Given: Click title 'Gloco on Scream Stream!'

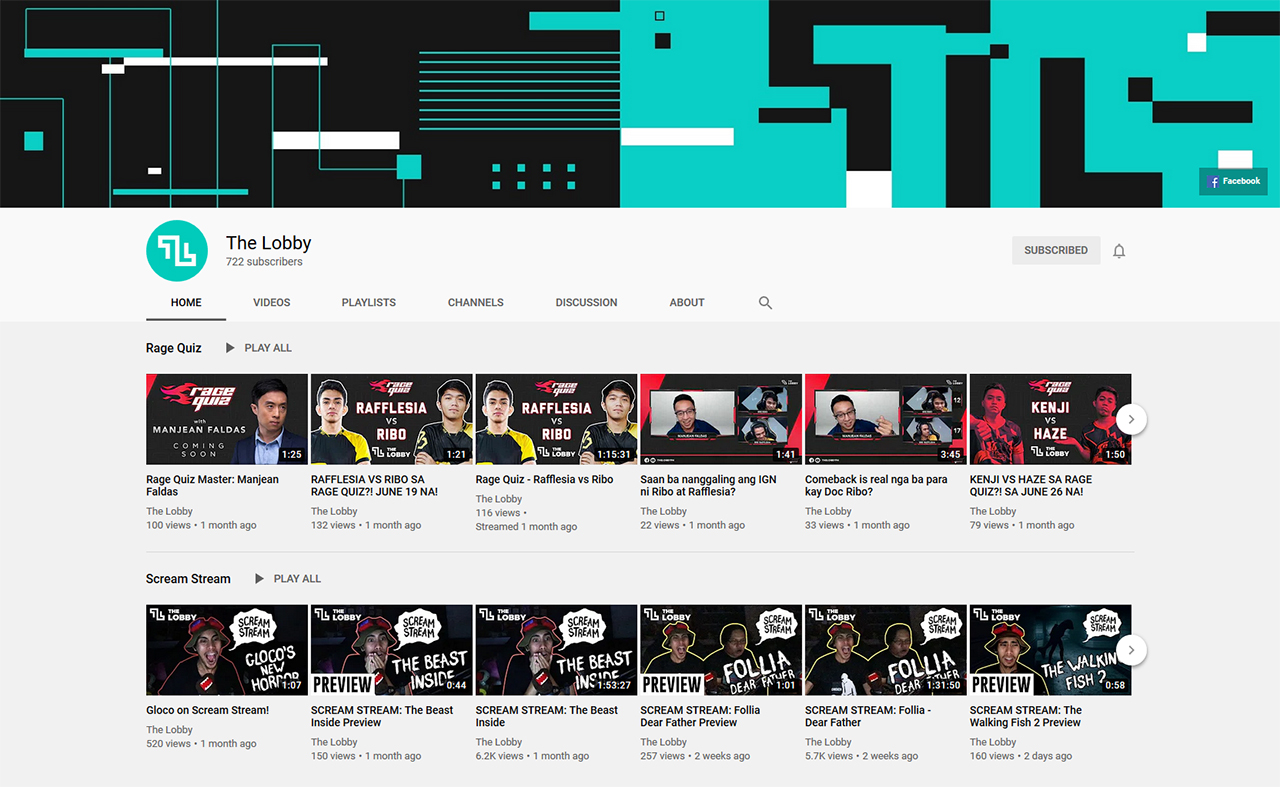Looking at the screenshot, I should (x=208, y=711).
